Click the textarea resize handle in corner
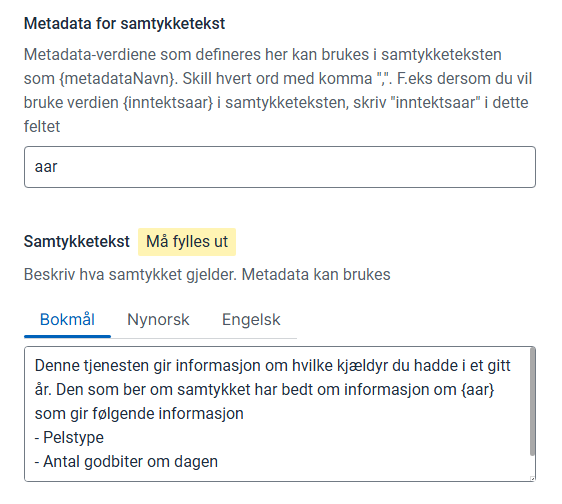Image resolution: width=562 pixels, height=504 pixels. click(532, 478)
